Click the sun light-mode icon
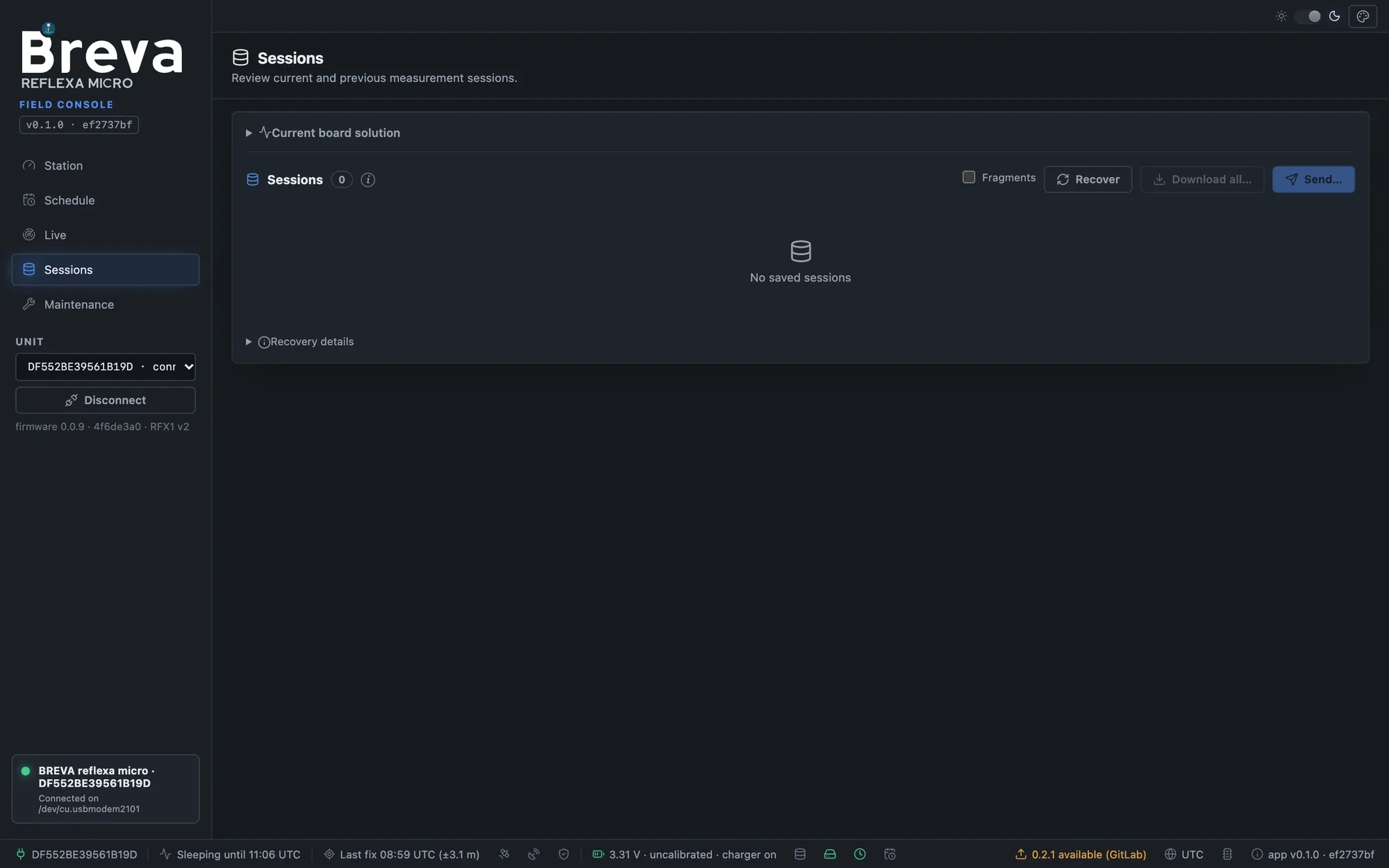Image resolution: width=1389 pixels, height=868 pixels. click(1281, 16)
